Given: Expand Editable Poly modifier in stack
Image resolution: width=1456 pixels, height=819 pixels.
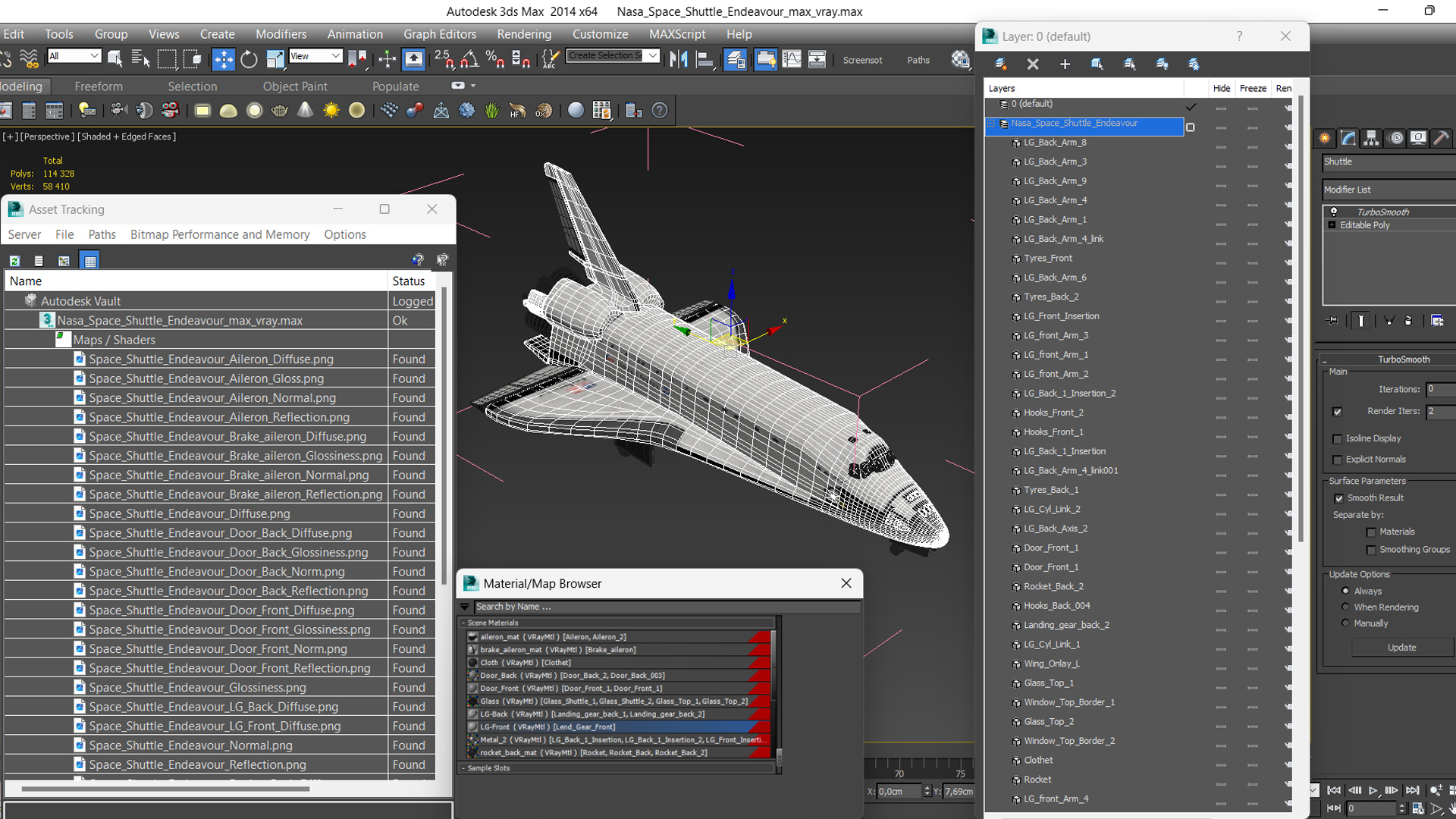Looking at the screenshot, I should [1332, 225].
